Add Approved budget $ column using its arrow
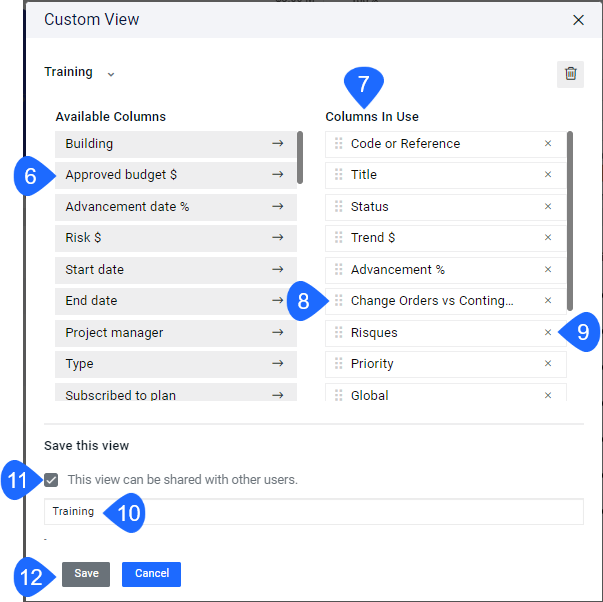The image size is (603, 602). point(278,175)
